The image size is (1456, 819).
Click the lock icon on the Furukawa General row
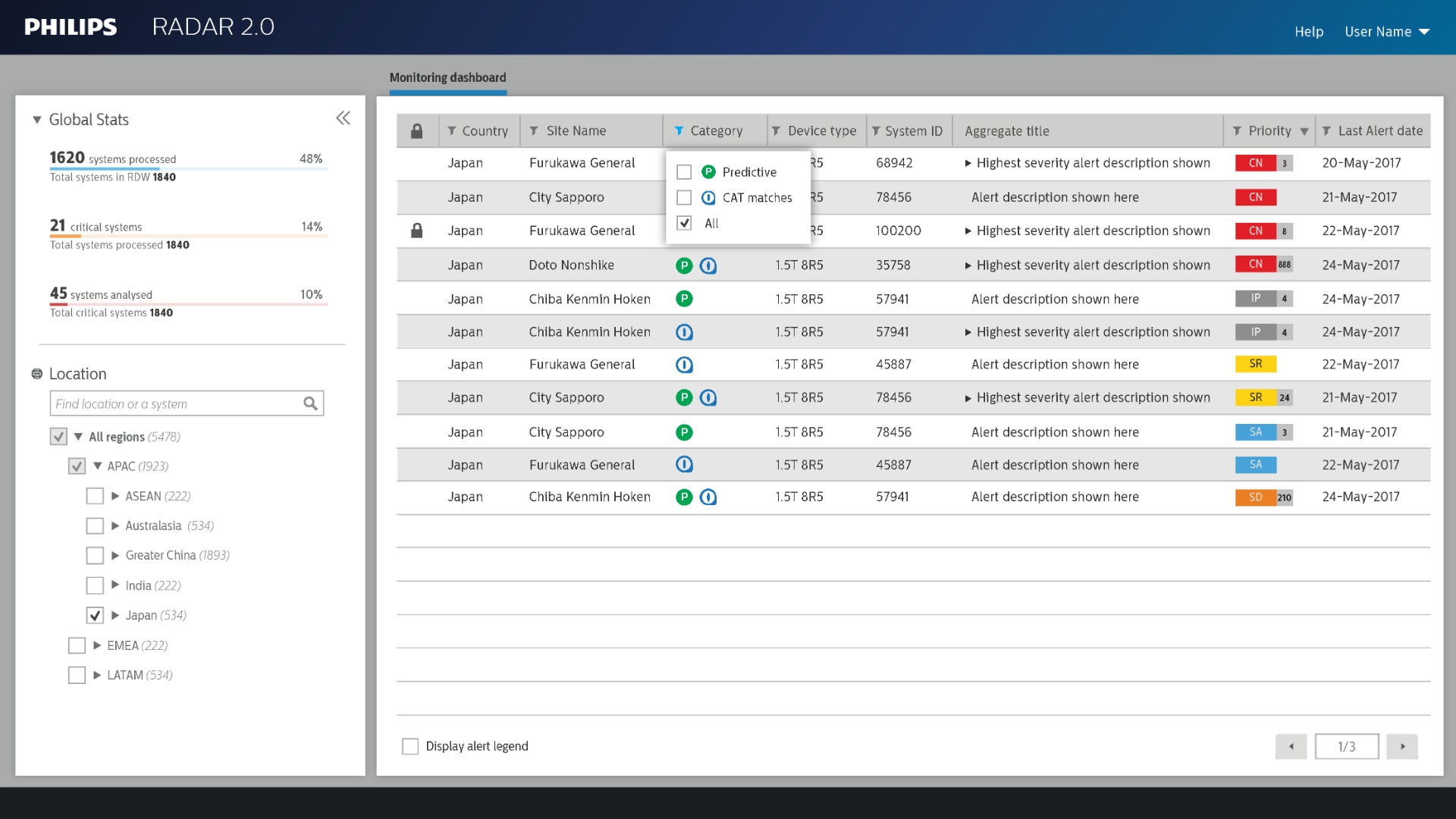tap(417, 230)
